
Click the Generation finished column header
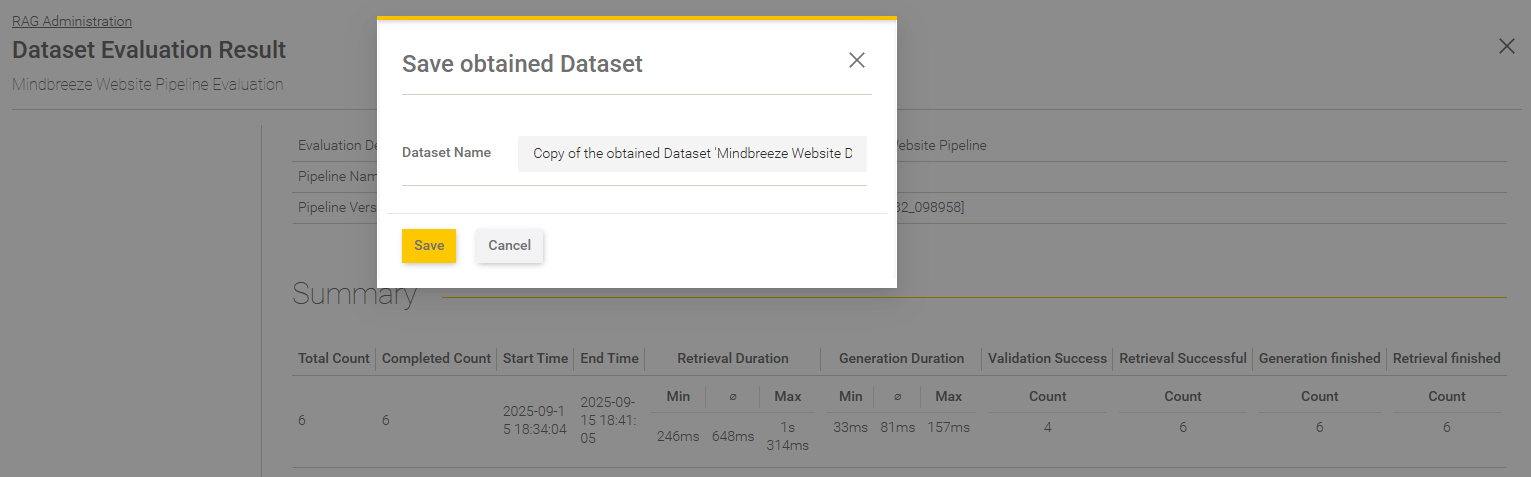pyautogui.click(x=1319, y=358)
